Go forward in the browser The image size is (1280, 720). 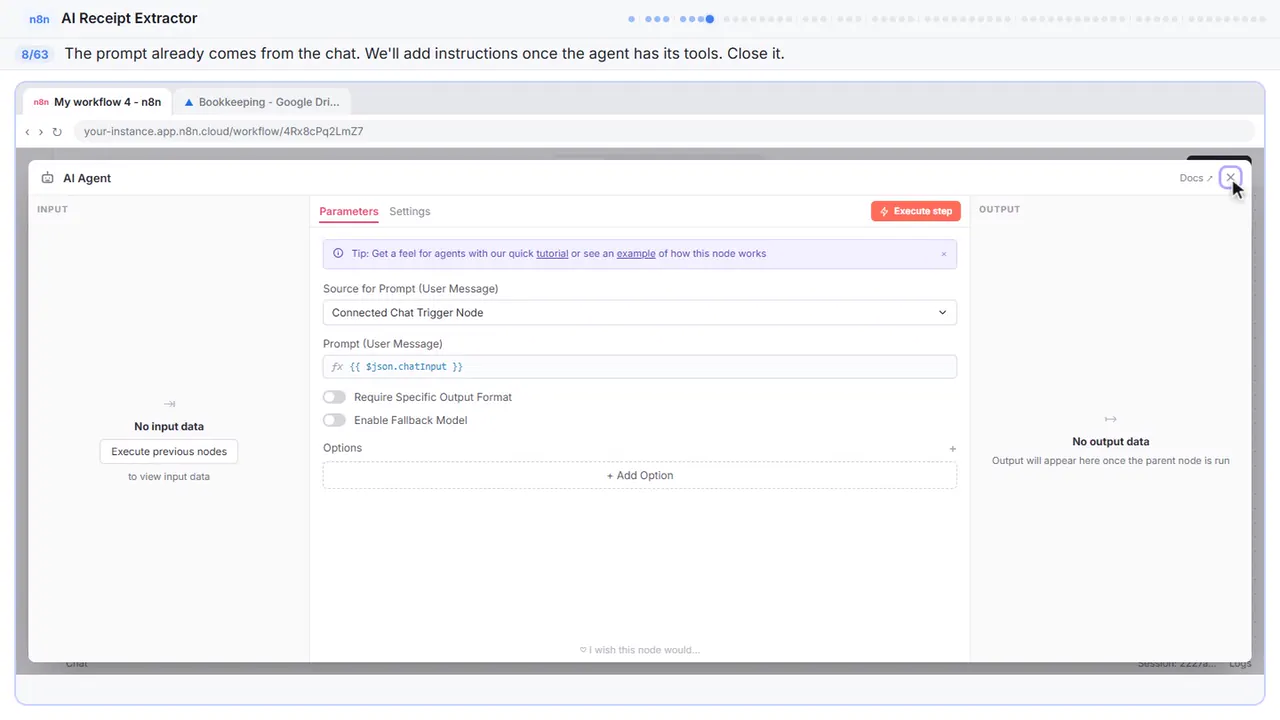41,131
